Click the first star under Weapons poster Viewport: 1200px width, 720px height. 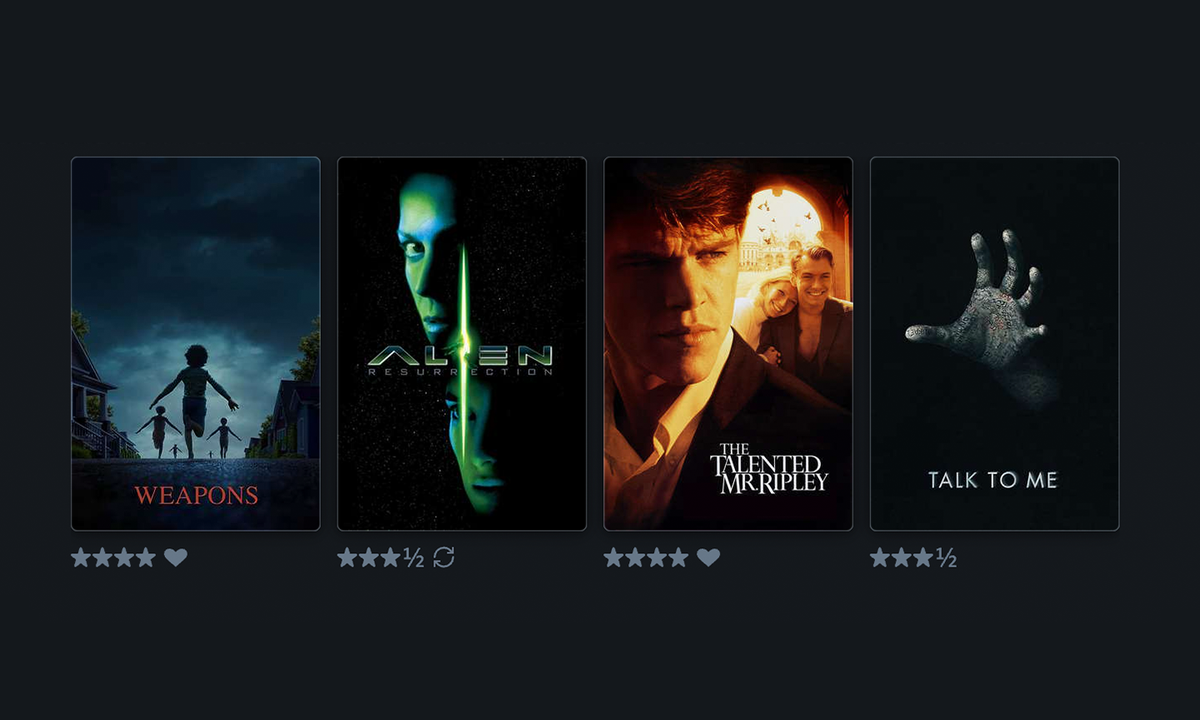81,557
